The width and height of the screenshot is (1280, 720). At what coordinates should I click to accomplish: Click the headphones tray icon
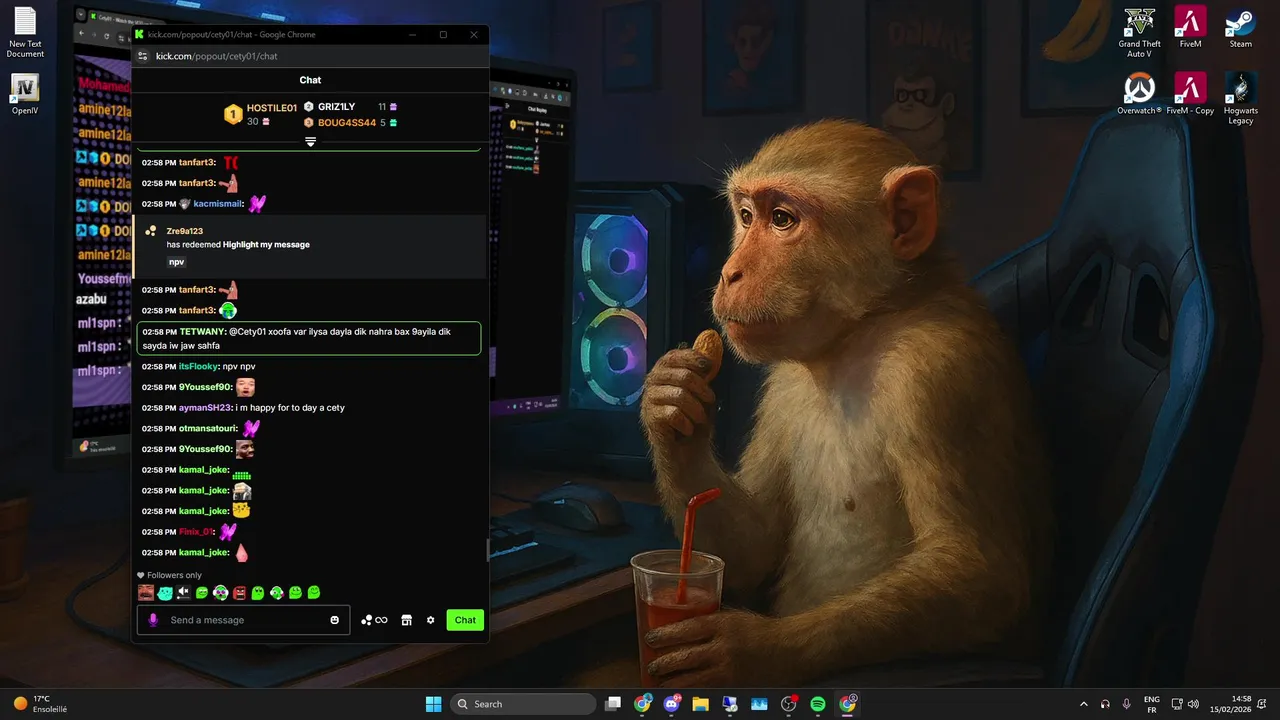1105,704
